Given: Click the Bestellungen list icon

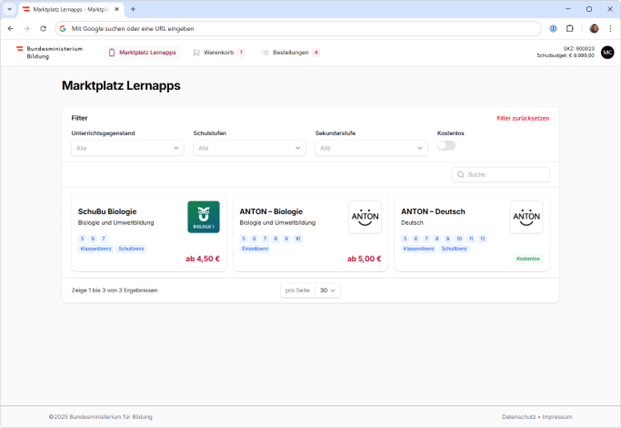Looking at the screenshot, I should coord(265,52).
